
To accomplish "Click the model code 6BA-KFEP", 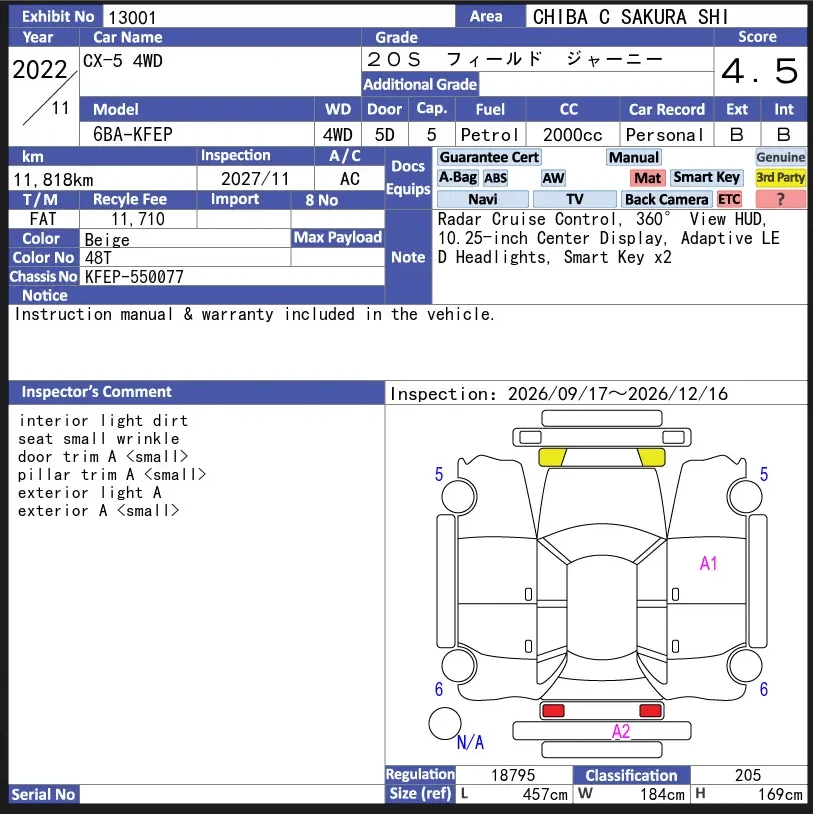I will pyautogui.click(x=133, y=134).
